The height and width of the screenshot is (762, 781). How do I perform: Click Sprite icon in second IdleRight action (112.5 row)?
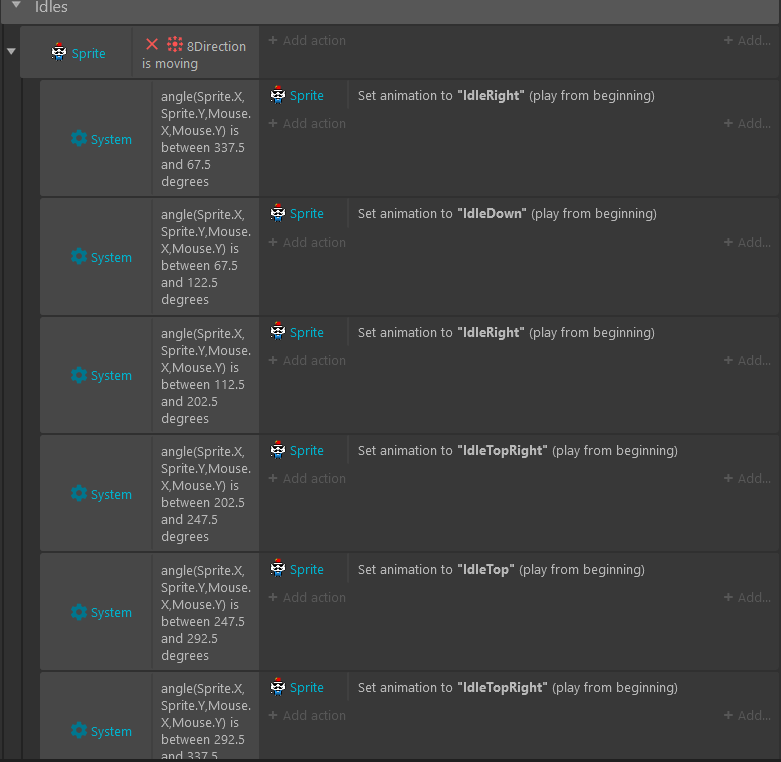(277, 331)
